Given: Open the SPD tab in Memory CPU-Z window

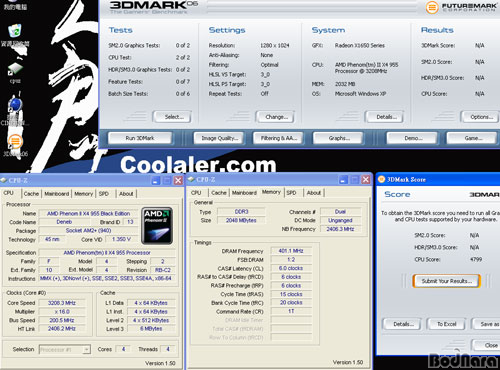Looking at the screenshot, I should [291, 193].
